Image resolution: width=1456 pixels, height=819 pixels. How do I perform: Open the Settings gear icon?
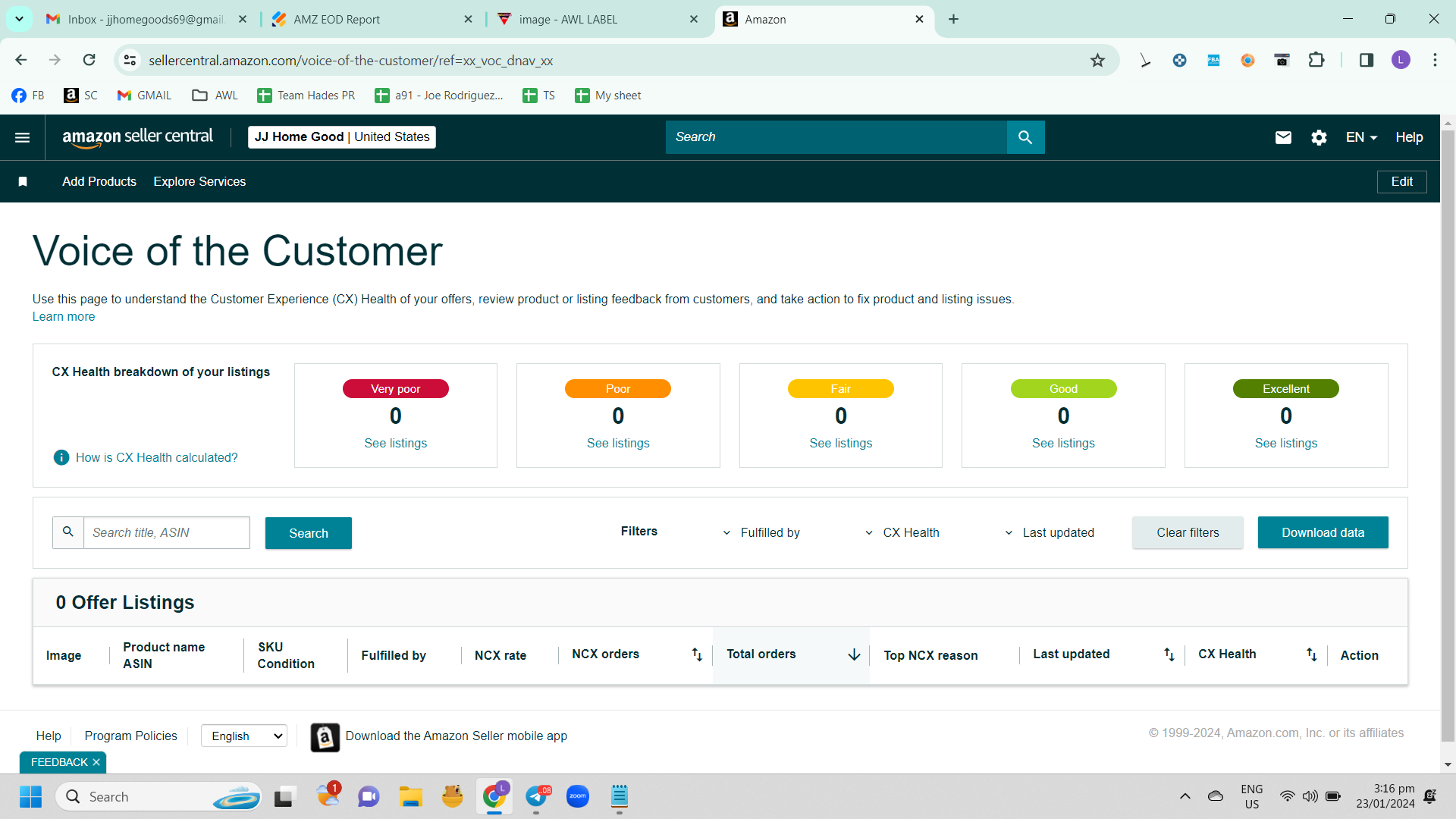coord(1319,137)
